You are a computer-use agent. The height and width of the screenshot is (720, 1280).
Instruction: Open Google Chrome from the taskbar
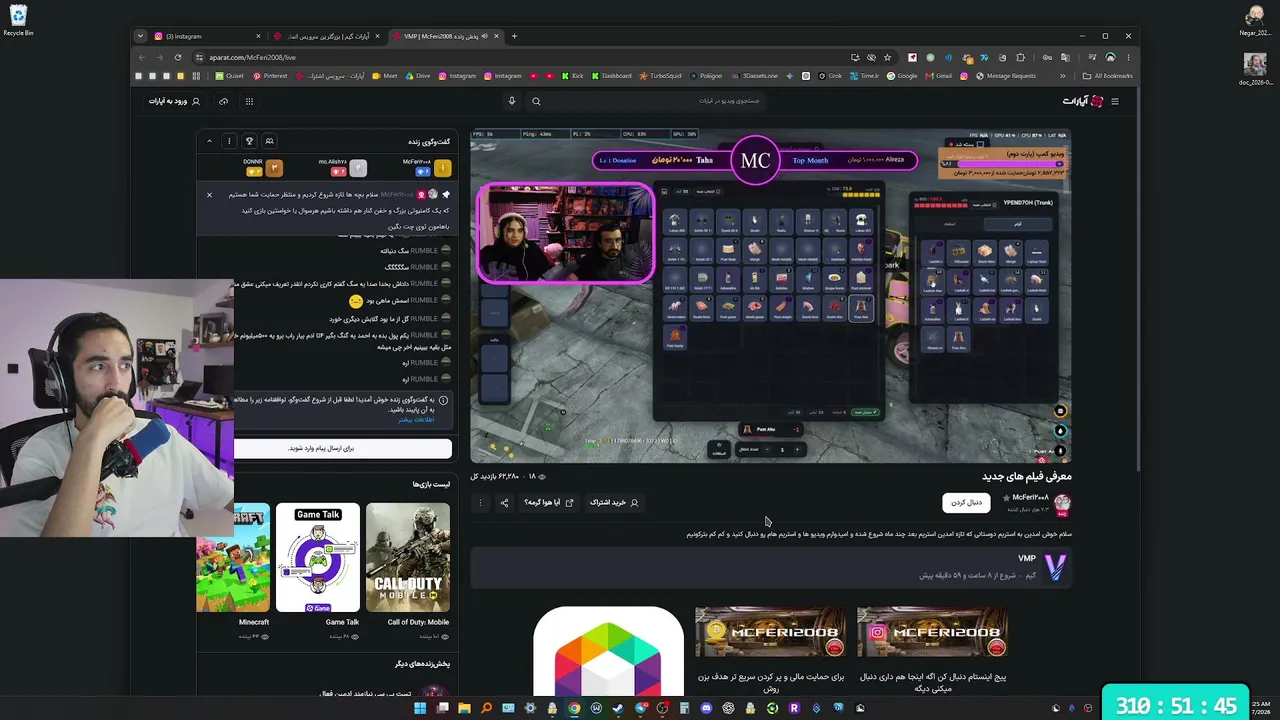point(574,708)
